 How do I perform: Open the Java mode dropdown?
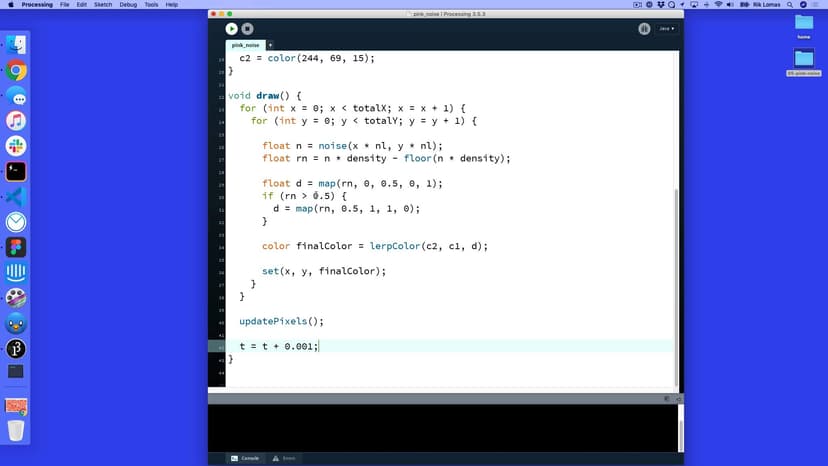(x=665, y=29)
